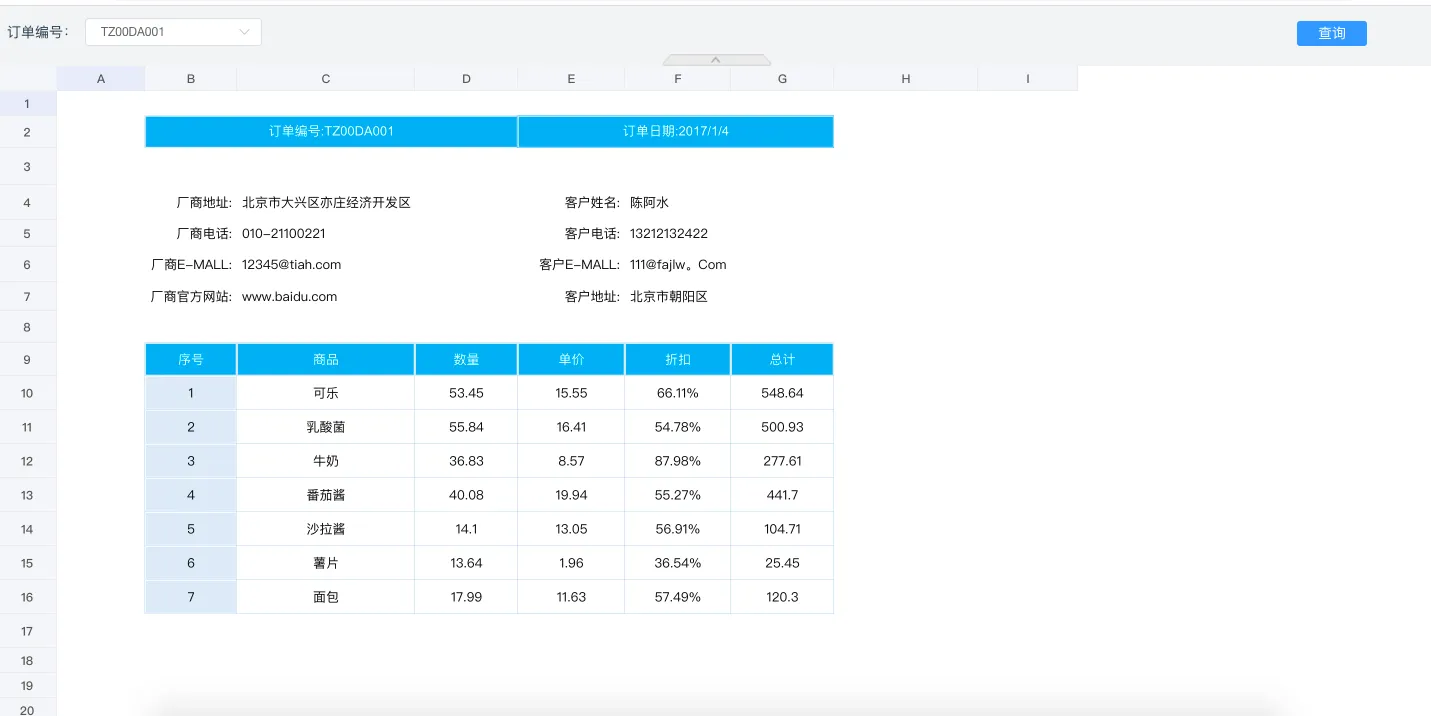Select column C header
1431x716 pixels.
tap(325, 79)
